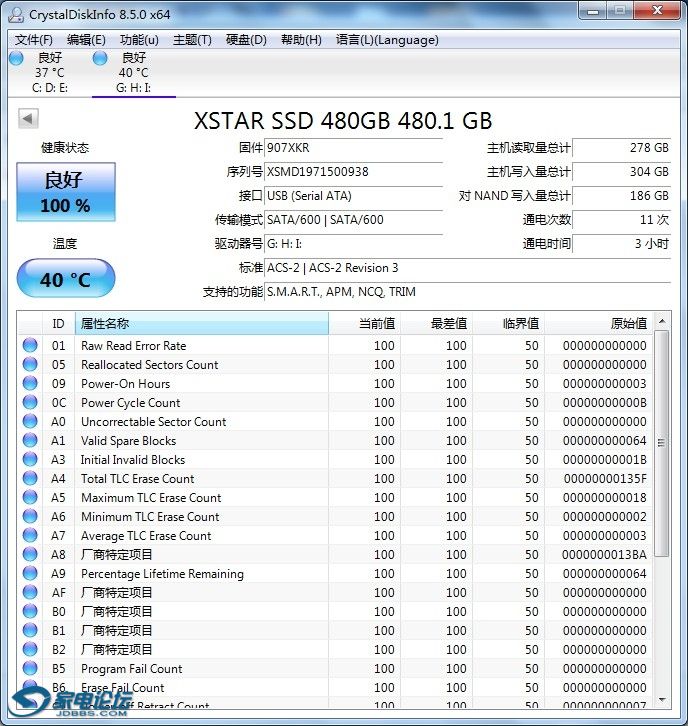Open the 功能(u) menu
The height and width of the screenshot is (726, 688).
click(139, 40)
